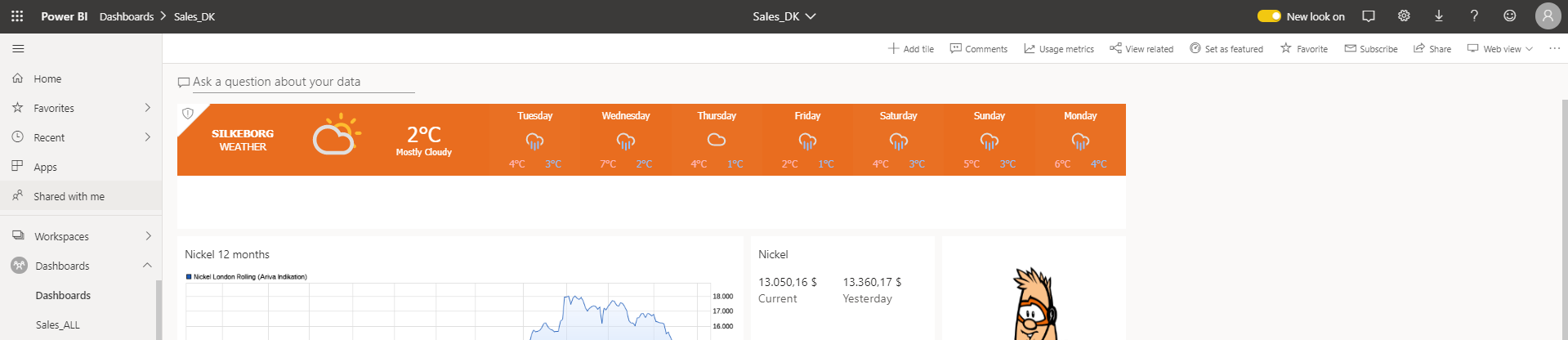Select Shared with me
Image resolution: width=1568 pixels, height=340 pixels.
(81, 196)
